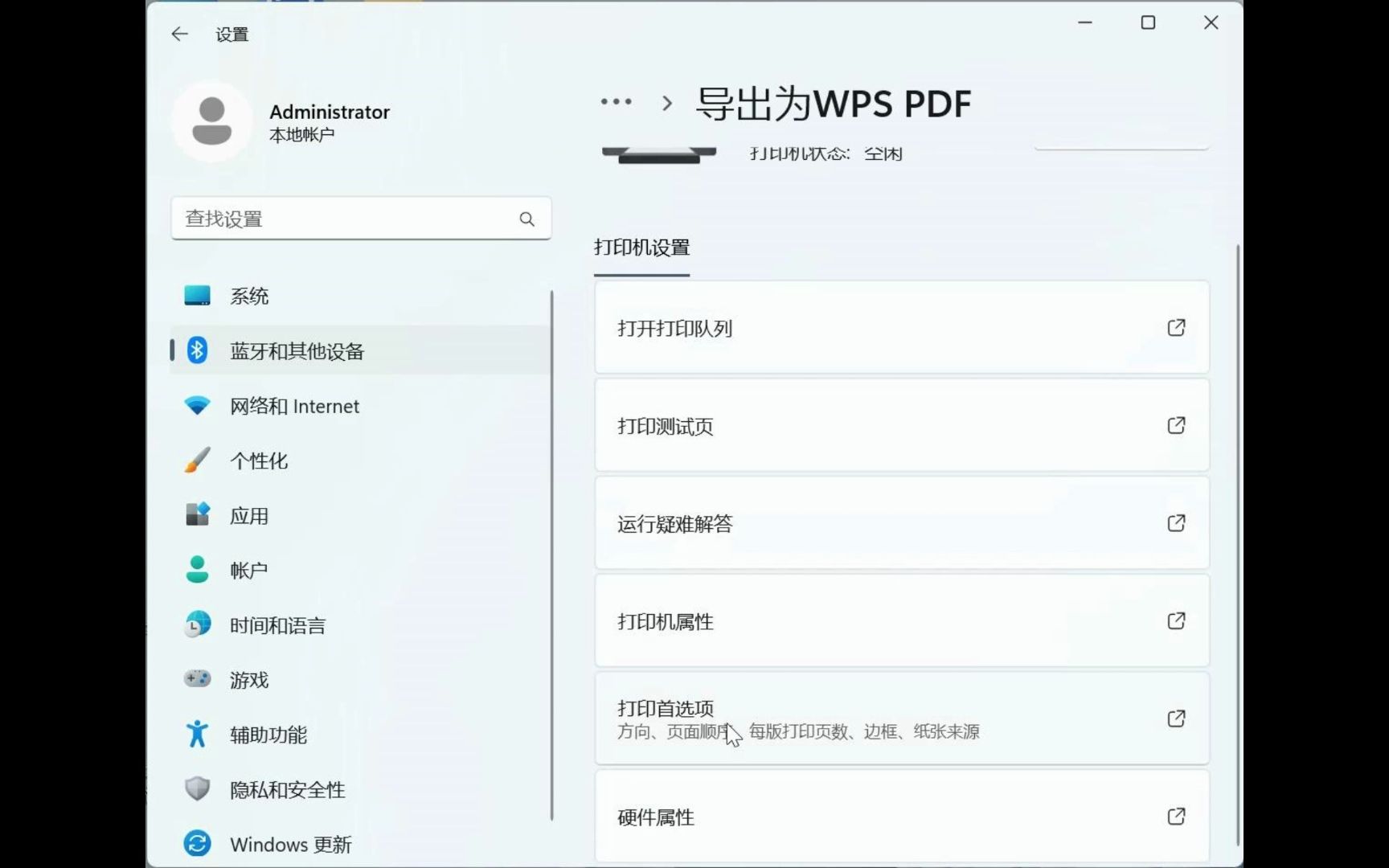This screenshot has height=868, width=1389.
Task: Click external-link icon for 打印测试页
Action: (x=1176, y=425)
